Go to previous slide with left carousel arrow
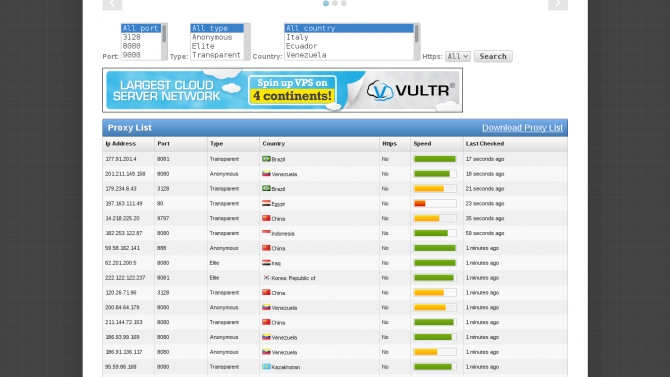This screenshot has width=670, height=377. point(112,4)
